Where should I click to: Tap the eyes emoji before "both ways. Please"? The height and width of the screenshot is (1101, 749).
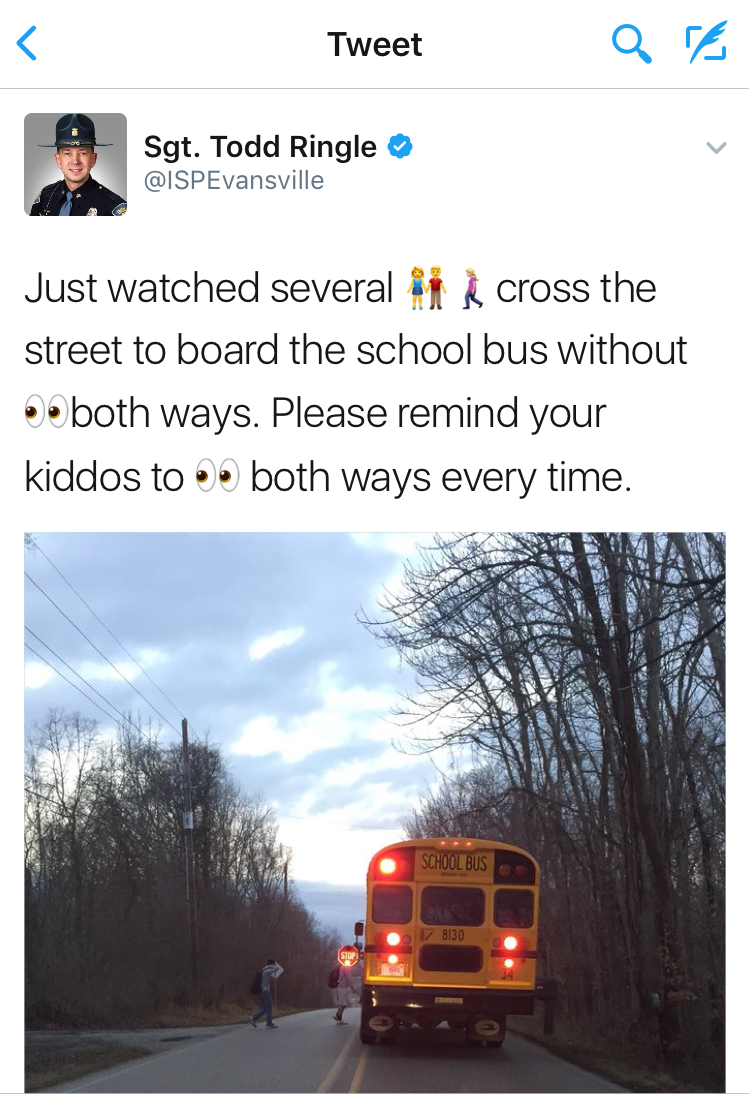tap(46, 412)
